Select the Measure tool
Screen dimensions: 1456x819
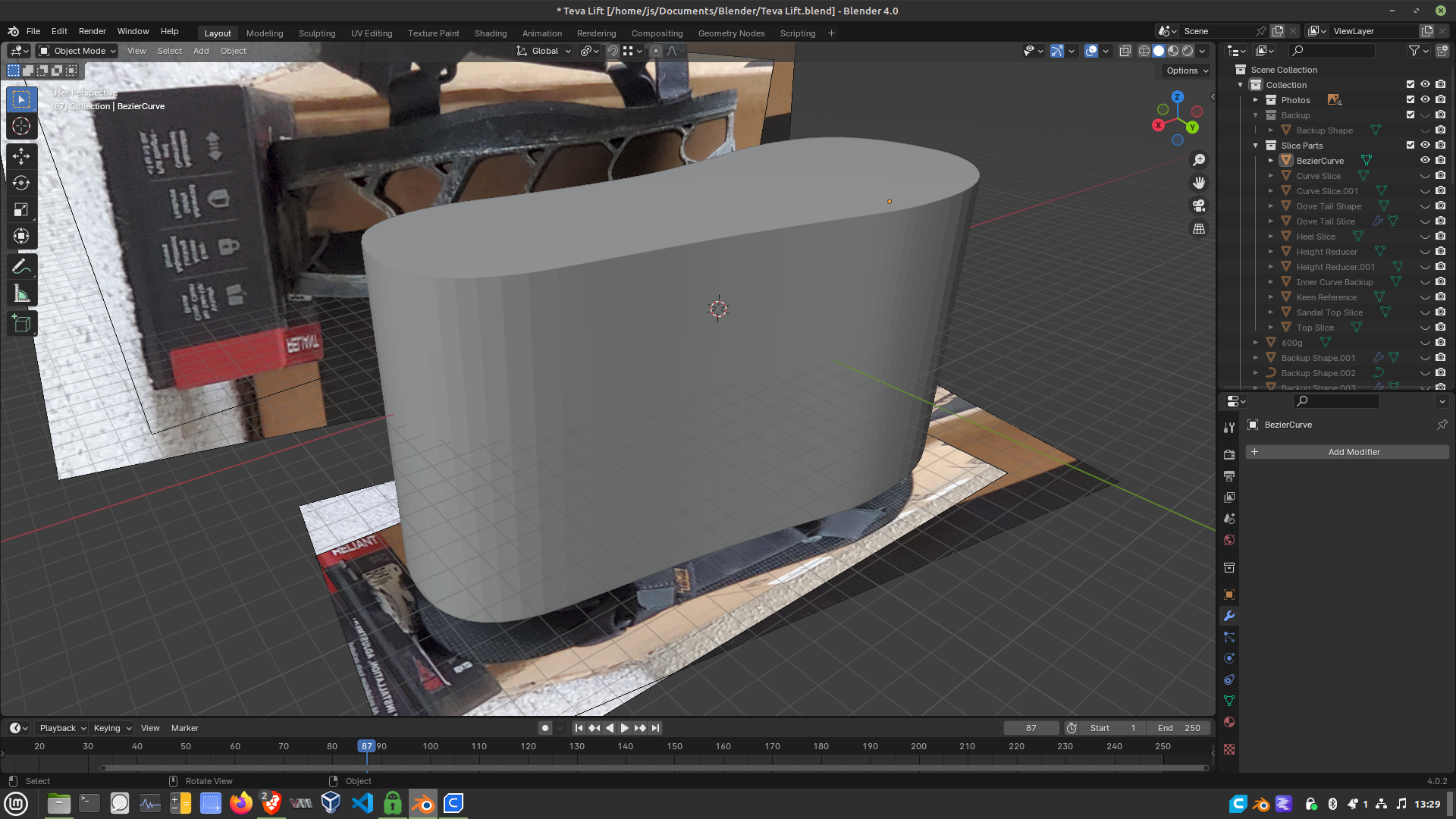[x=21, y=294]
